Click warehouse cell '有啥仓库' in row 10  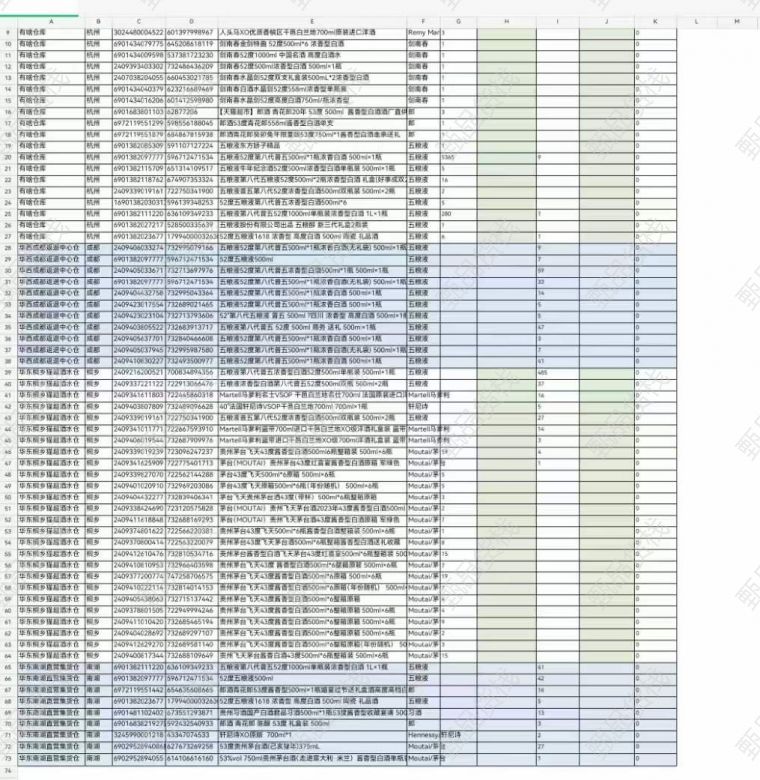pos(51,44)
